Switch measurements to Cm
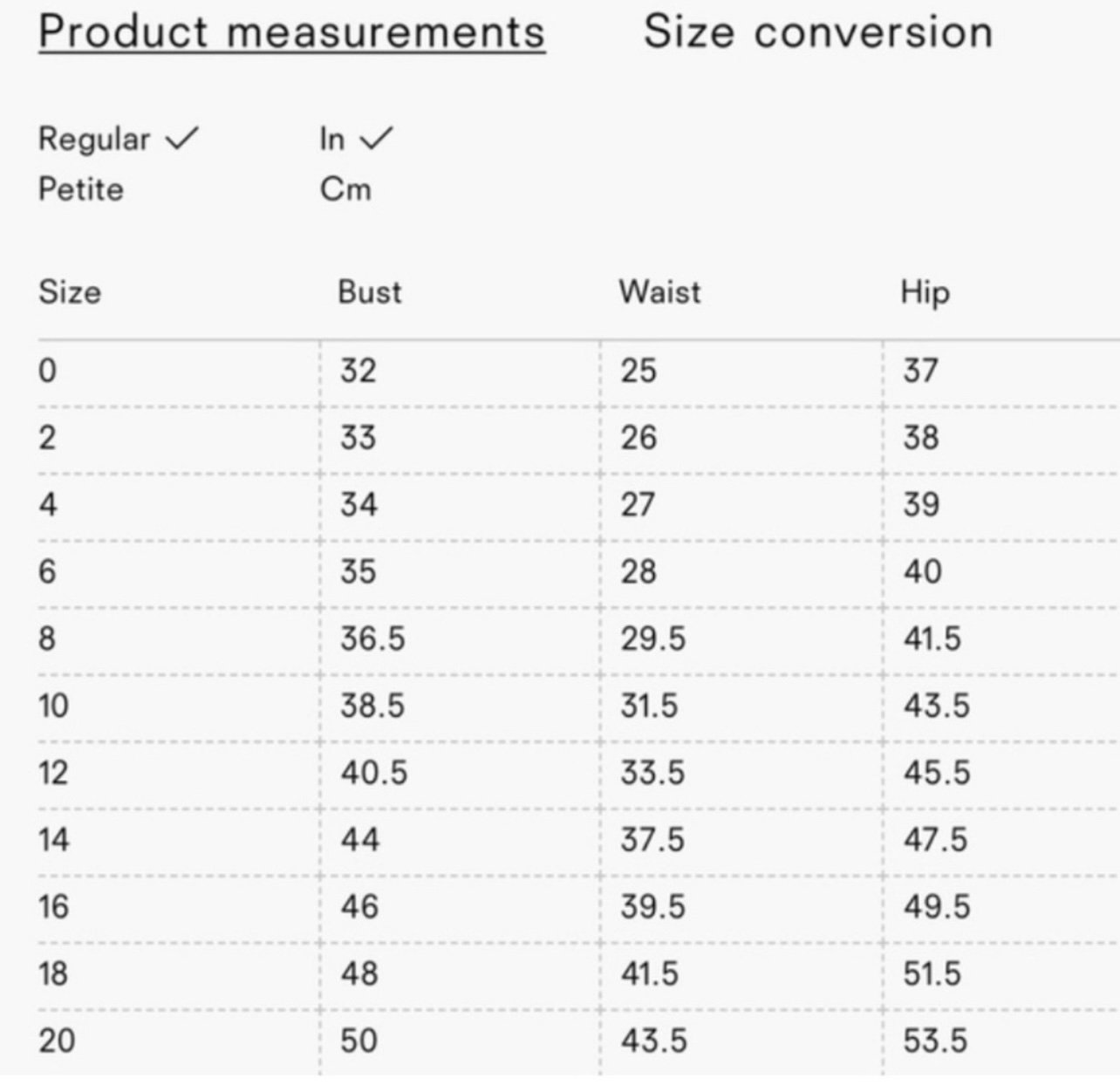Image resolution: width=1120 pixels, height=1092 pixels. click(345, 189)
